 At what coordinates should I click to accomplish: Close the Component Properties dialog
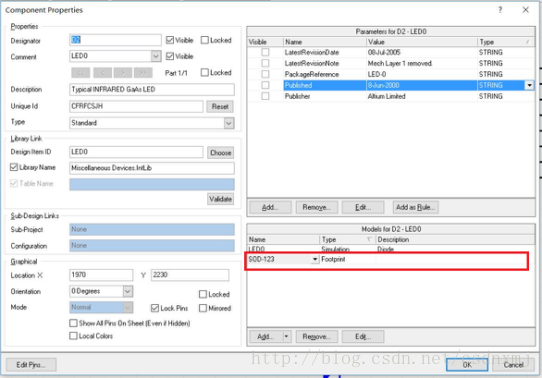(x=525, y=10)
